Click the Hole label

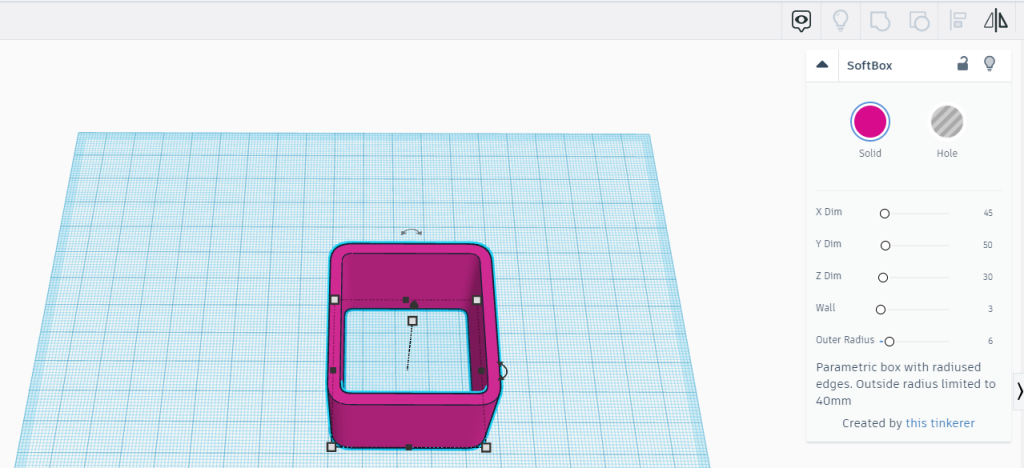click(946, 153)
